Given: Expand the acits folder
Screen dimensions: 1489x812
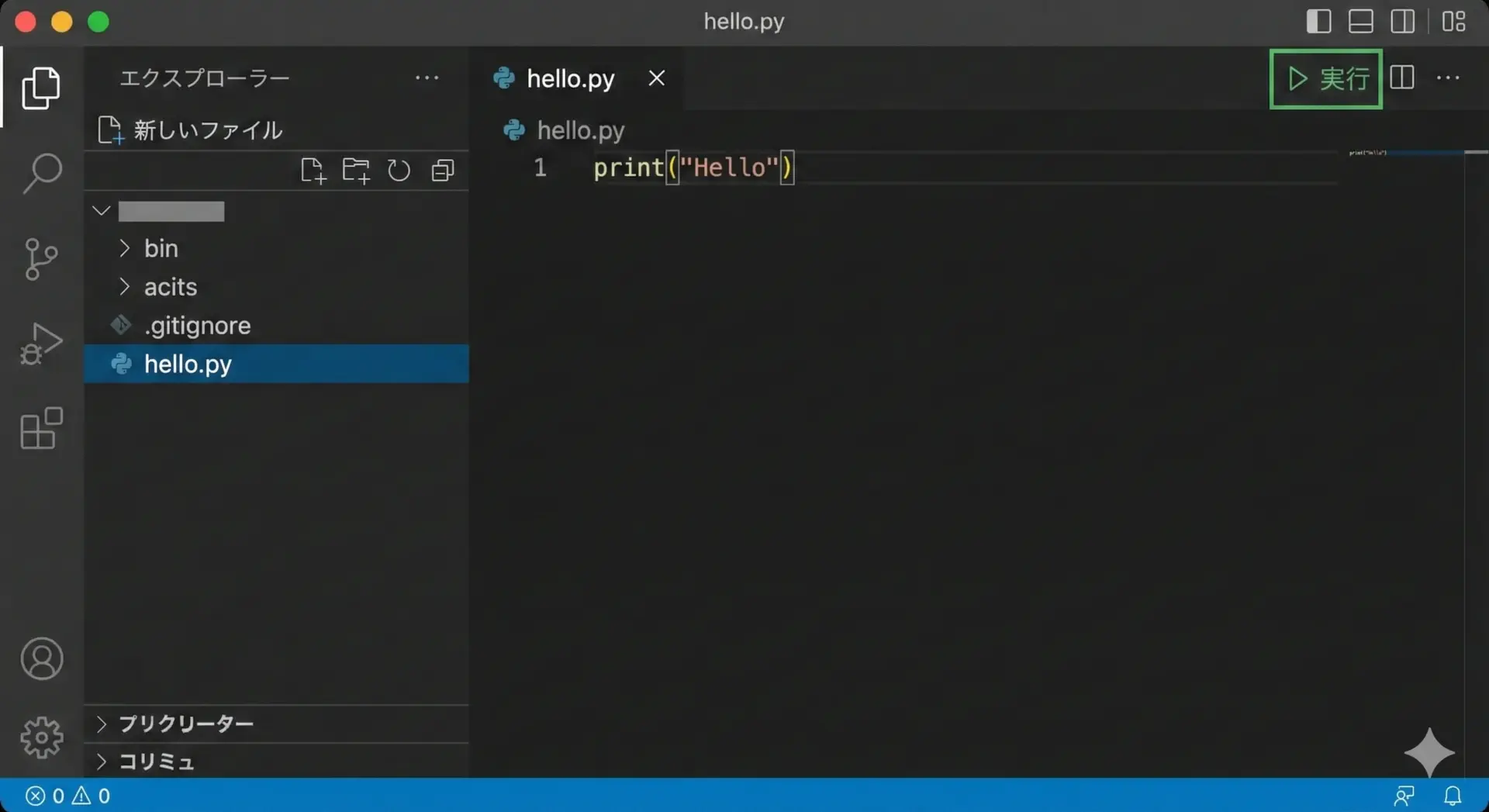Looking at the screenshot, I should [x=170, y=287].
